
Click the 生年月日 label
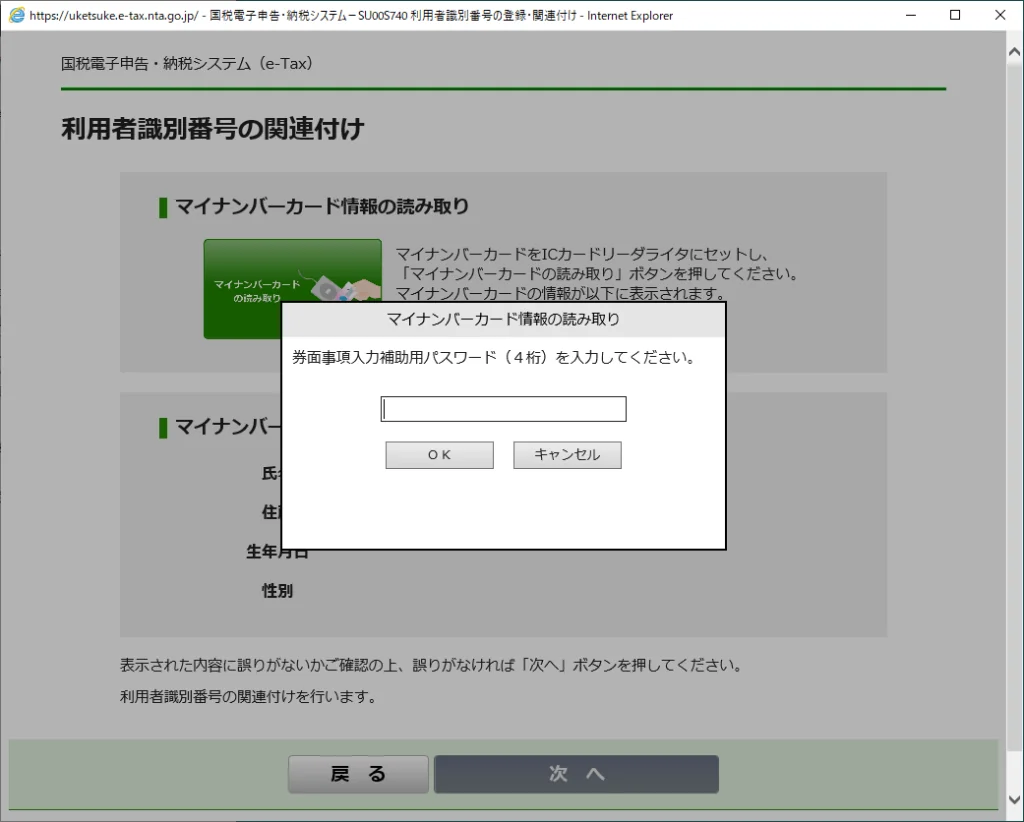[x=278, y=552]
